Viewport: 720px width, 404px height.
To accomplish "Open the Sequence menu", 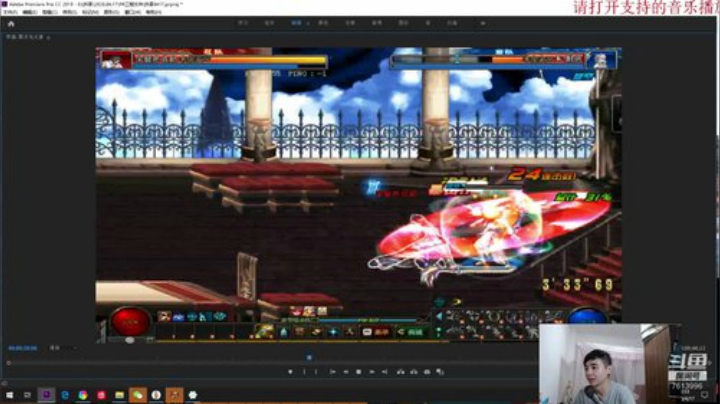I will pyautogui.click(x=70, y=12).
